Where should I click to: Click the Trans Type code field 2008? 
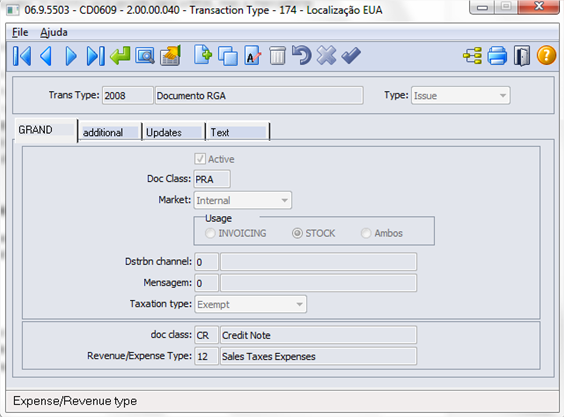pyautogui.click(x=128, y=96)
